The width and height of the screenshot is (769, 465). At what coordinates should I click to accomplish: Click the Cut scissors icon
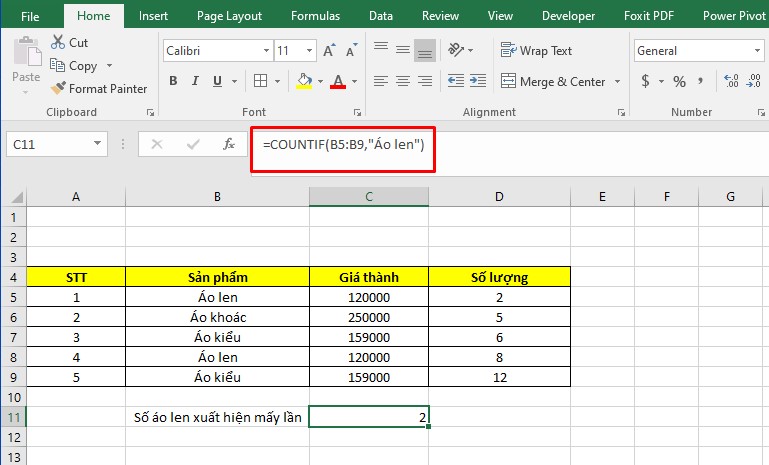click(x=57, y=42)
